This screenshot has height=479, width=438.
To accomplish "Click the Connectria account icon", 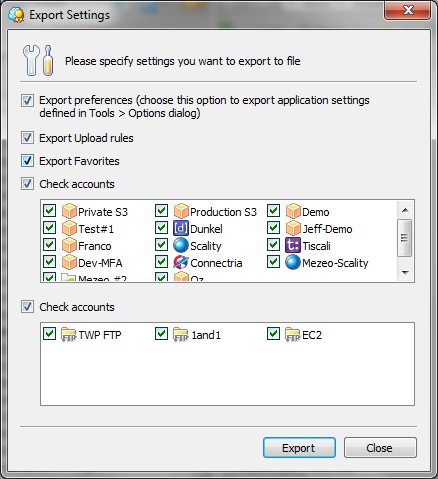I will click(181, 262).
